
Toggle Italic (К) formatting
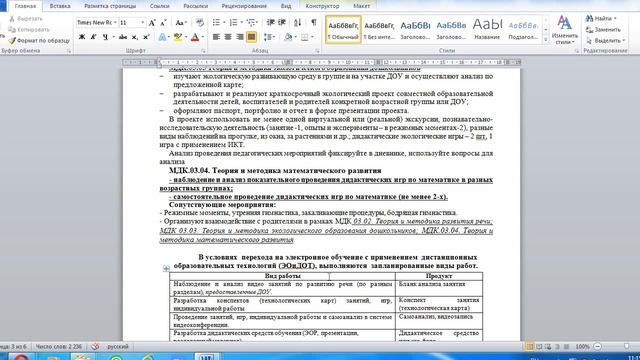93,37
